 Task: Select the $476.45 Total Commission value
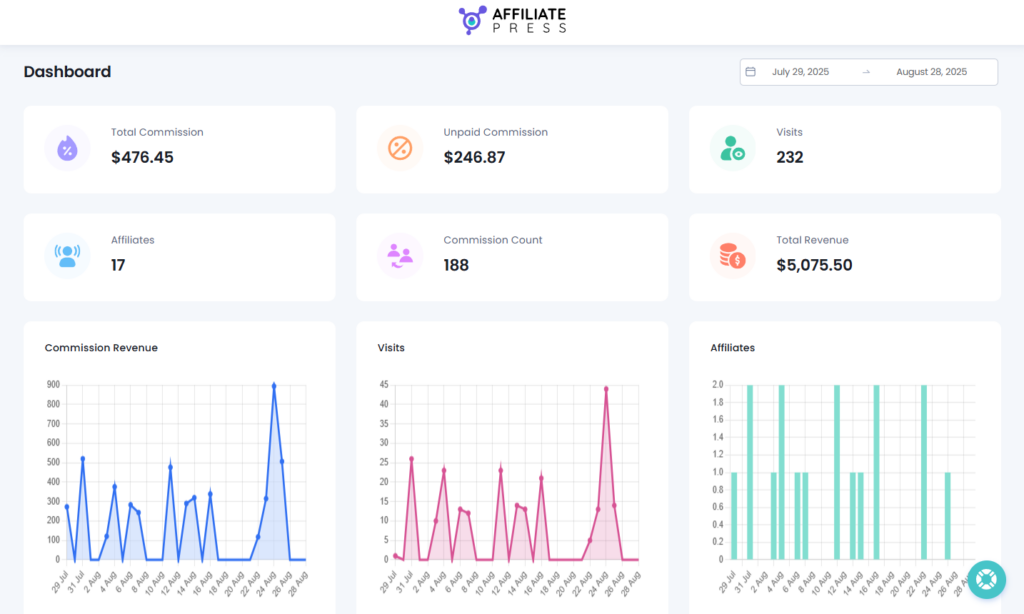tap(142, 157)
